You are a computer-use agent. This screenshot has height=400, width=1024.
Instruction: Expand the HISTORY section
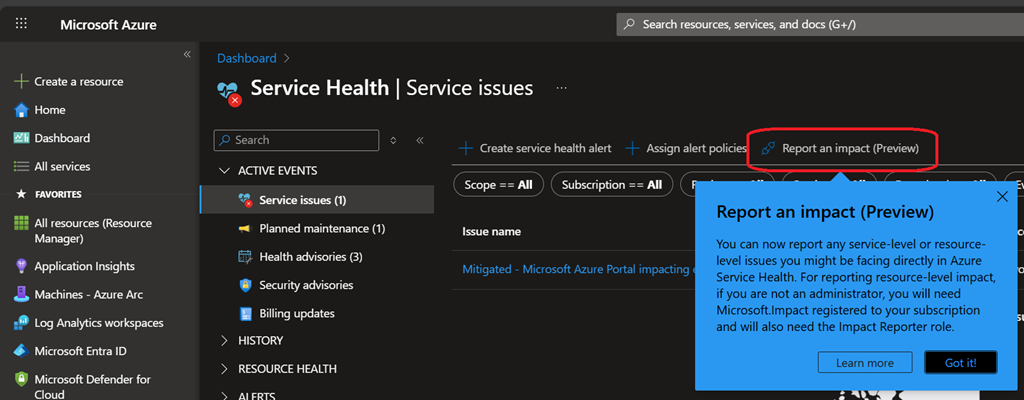point(223,341)
